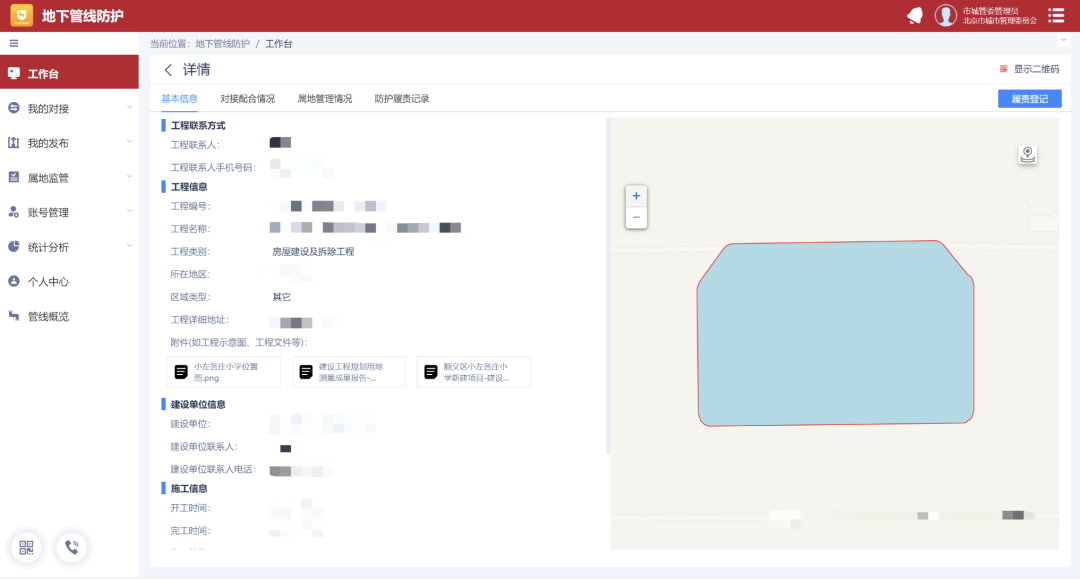Click the notification bell icon
The image size is (1080, 579).
point(914,15)
